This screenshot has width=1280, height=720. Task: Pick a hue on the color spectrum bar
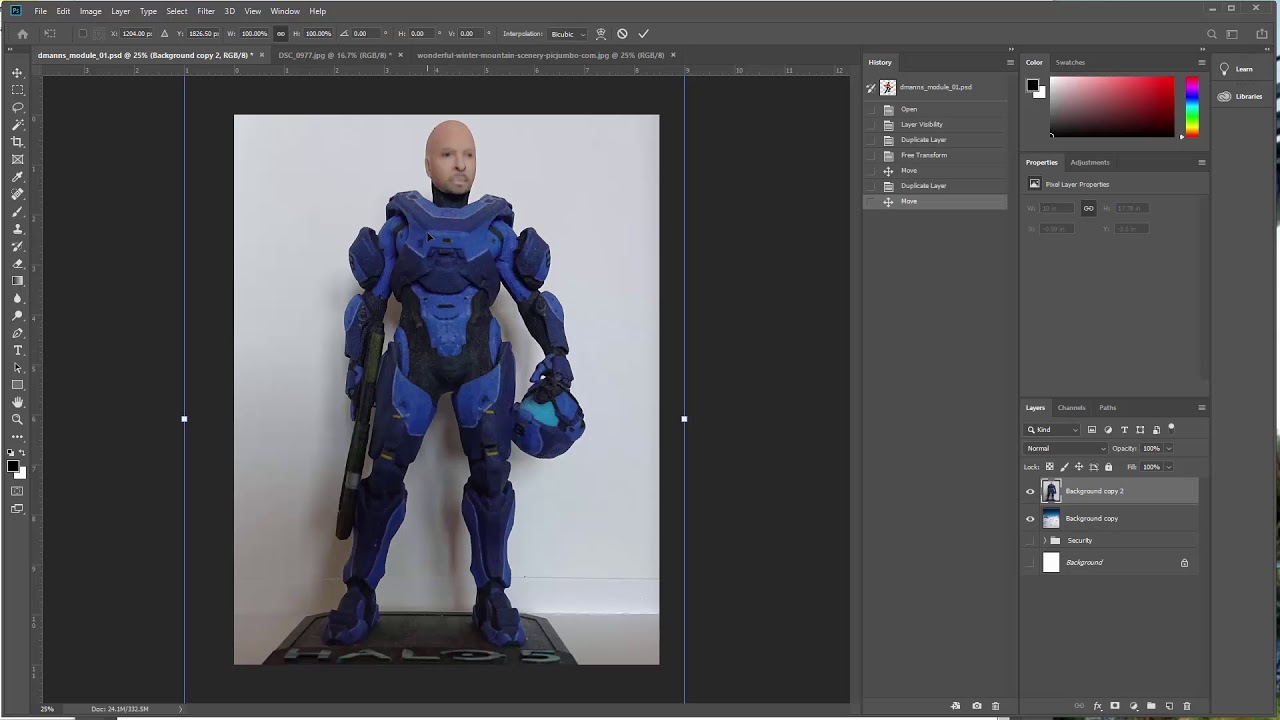(x=1192, y=106)
